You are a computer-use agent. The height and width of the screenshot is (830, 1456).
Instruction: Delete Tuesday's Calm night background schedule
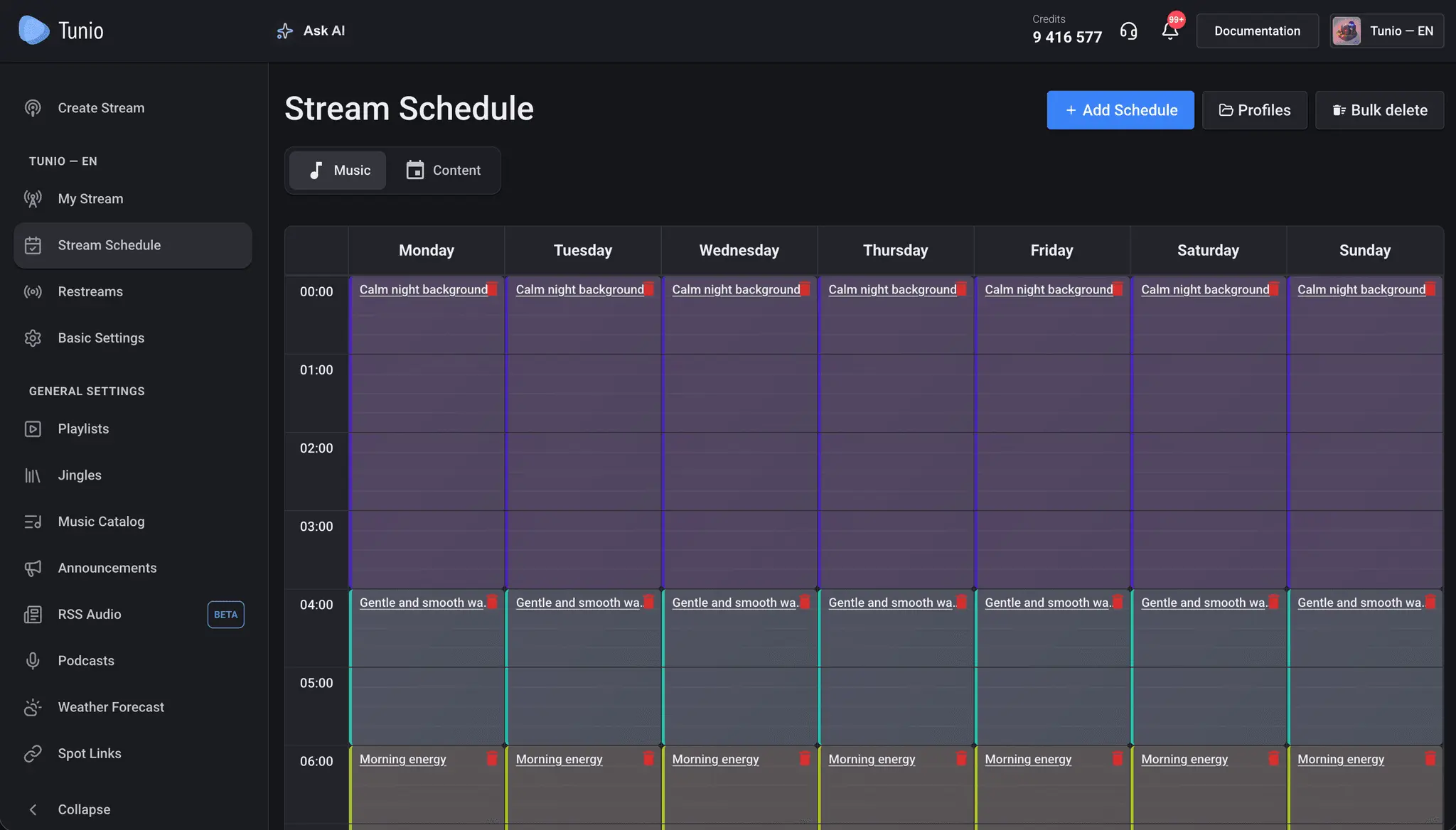(x=648, y=289)
